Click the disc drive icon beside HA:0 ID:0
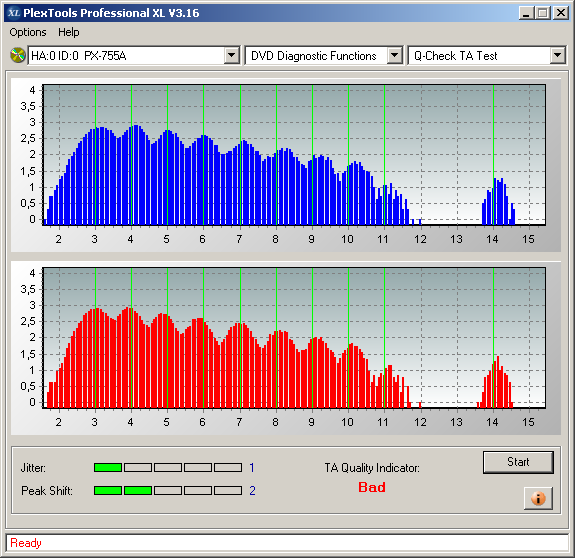 click(18, 55)
